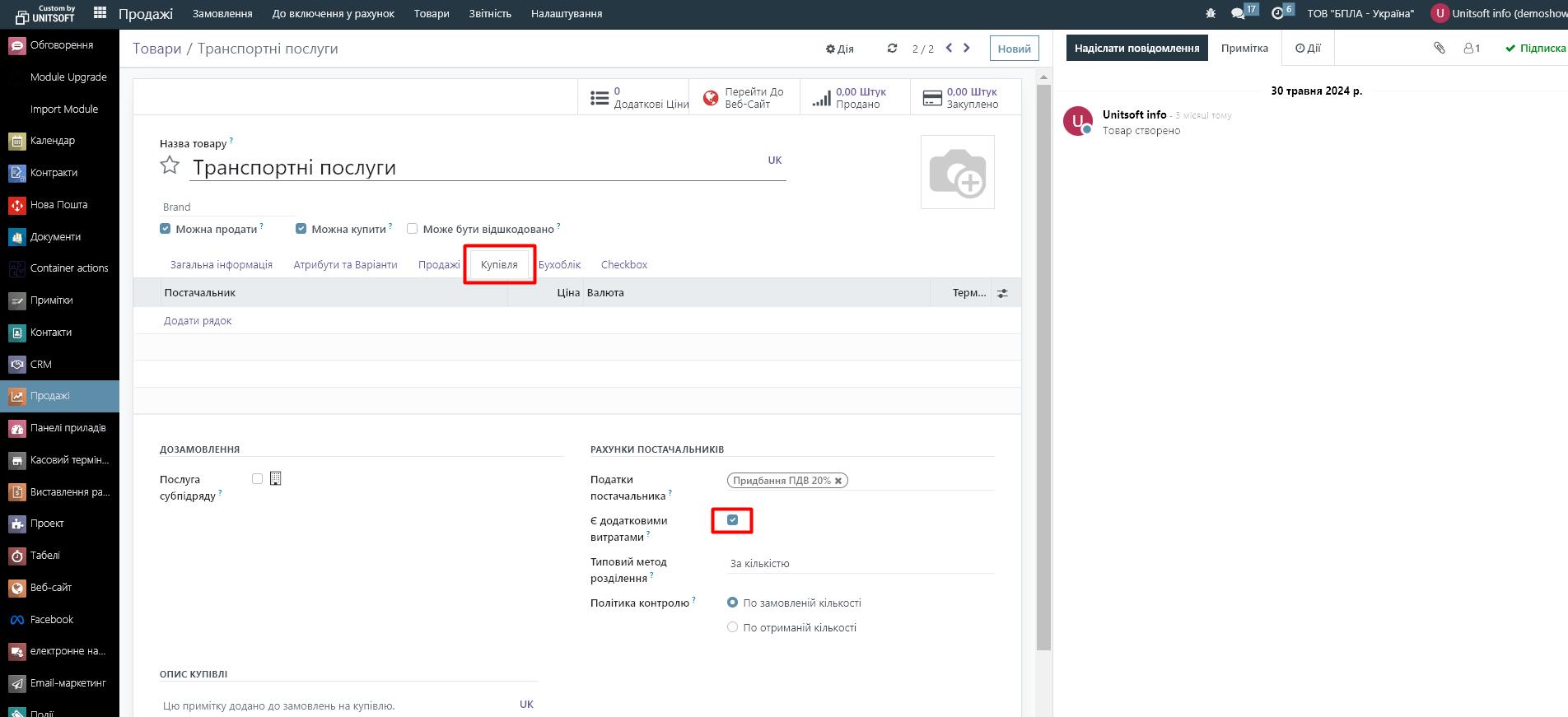Click the bug debug icon in top bar
Screen dimensions: 1568x717
(1210, 13)
